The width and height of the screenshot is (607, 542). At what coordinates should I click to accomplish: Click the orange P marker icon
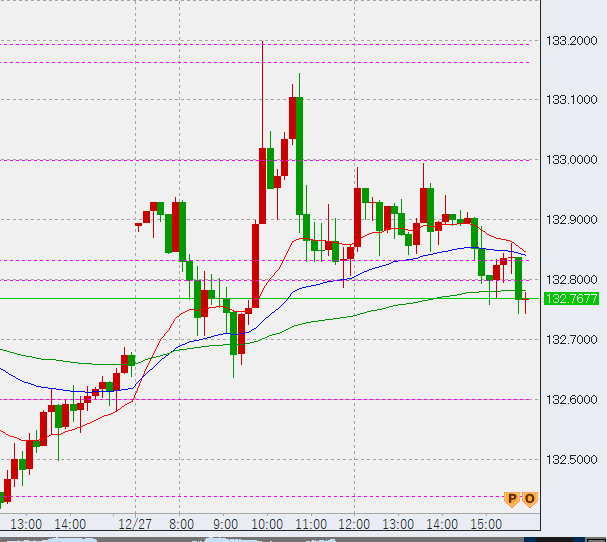click(x=513, y=498)
